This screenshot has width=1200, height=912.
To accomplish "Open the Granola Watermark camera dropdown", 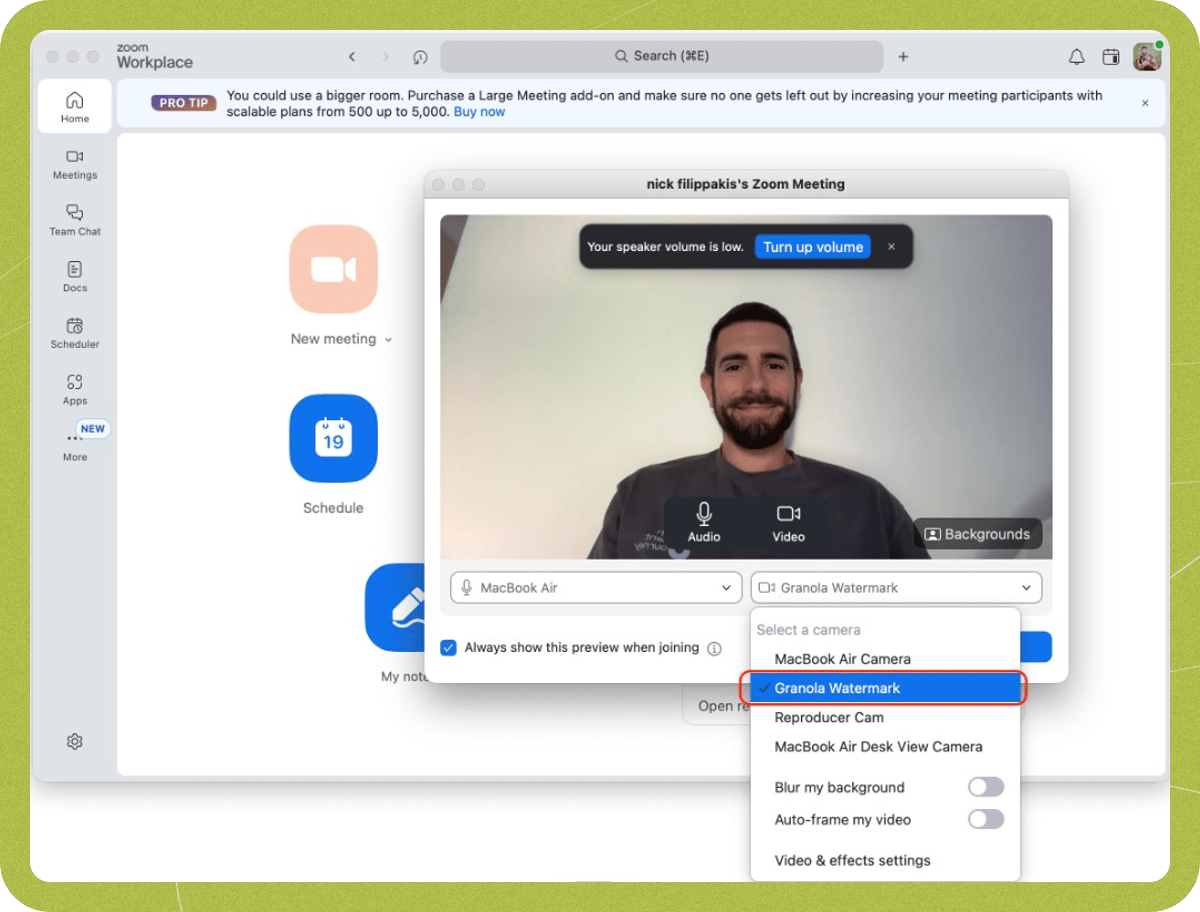I will (896, 588).
